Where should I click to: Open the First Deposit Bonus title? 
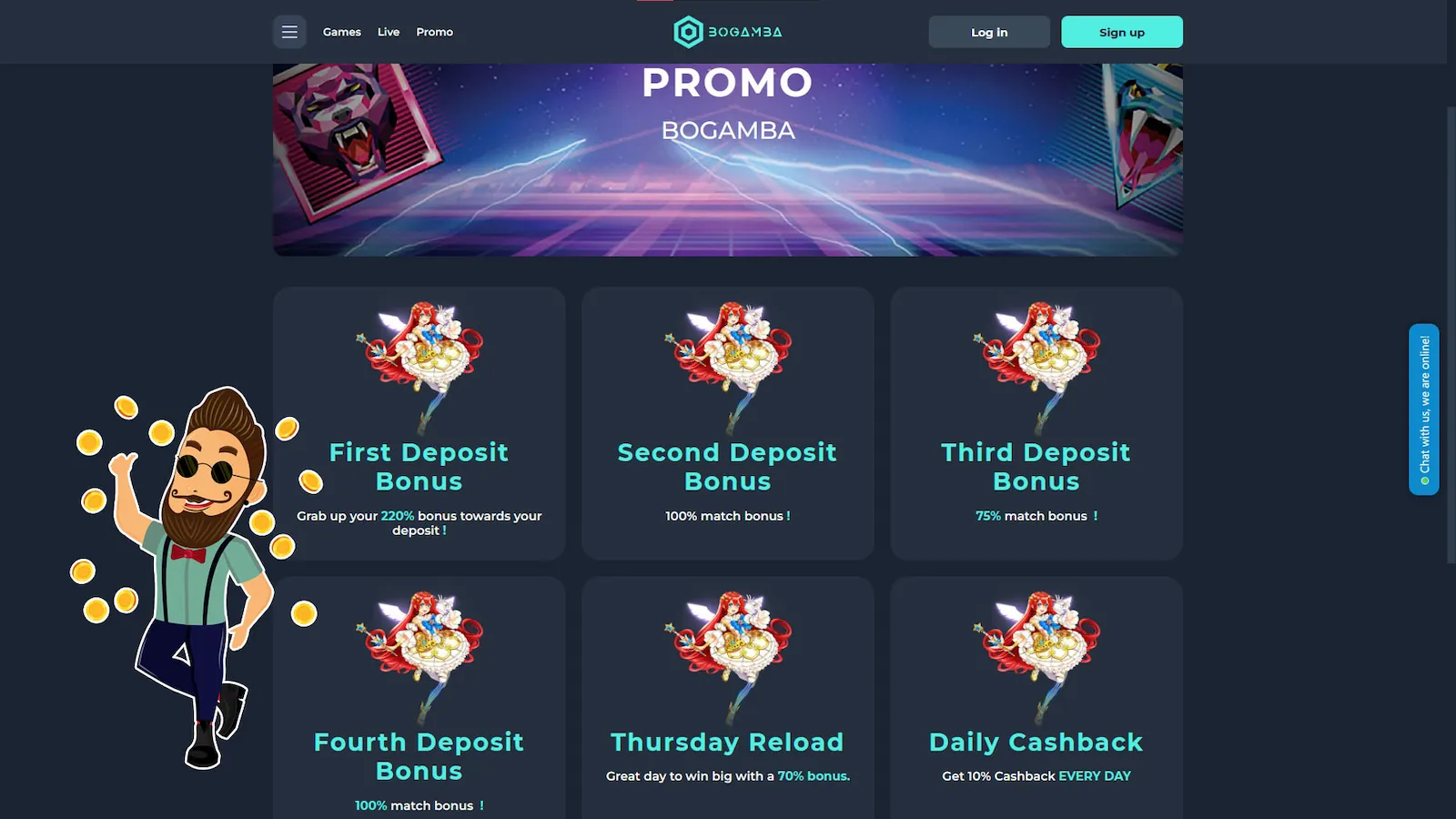420,467
